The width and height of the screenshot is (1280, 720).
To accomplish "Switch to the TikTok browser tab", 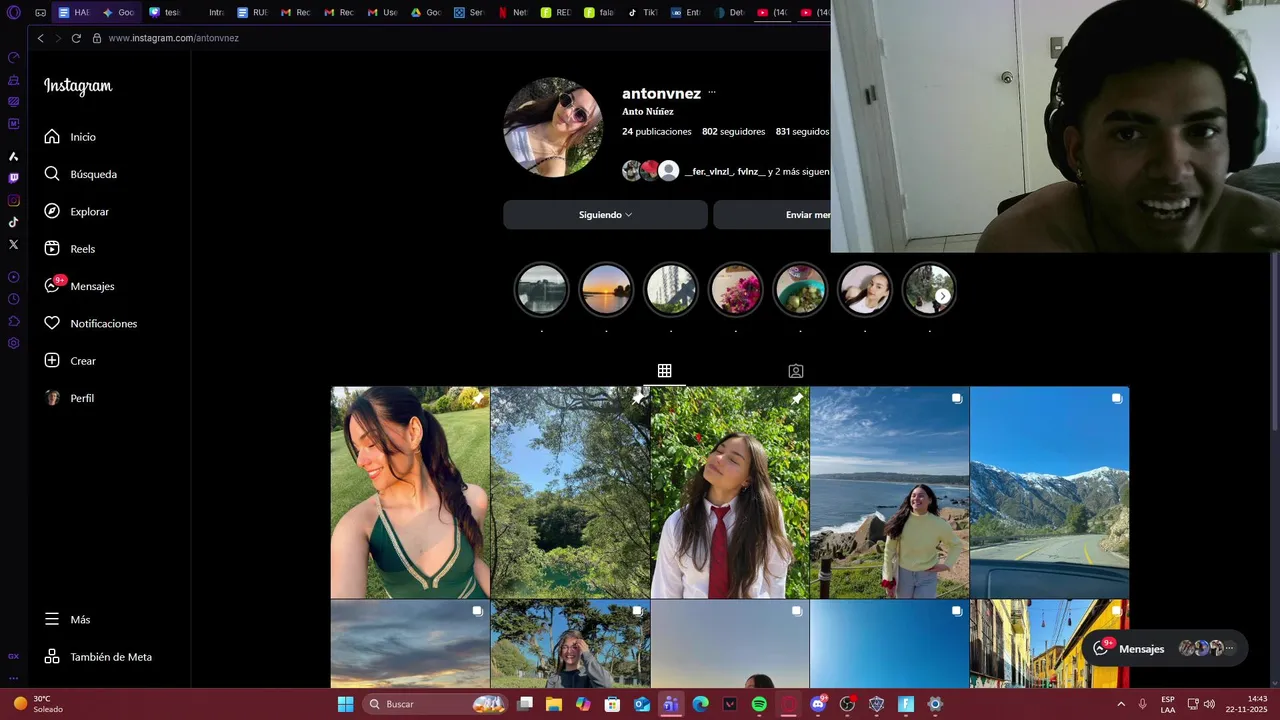I will point(643,13).
